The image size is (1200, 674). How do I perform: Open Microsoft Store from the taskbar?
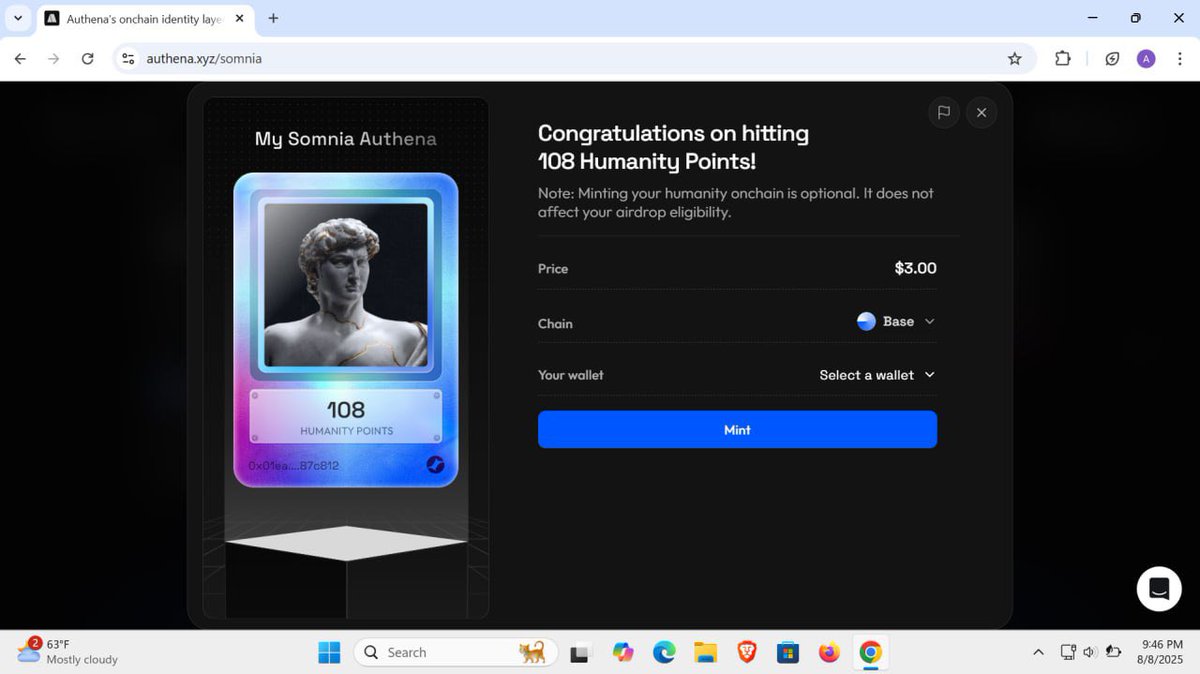click(788, 652)
